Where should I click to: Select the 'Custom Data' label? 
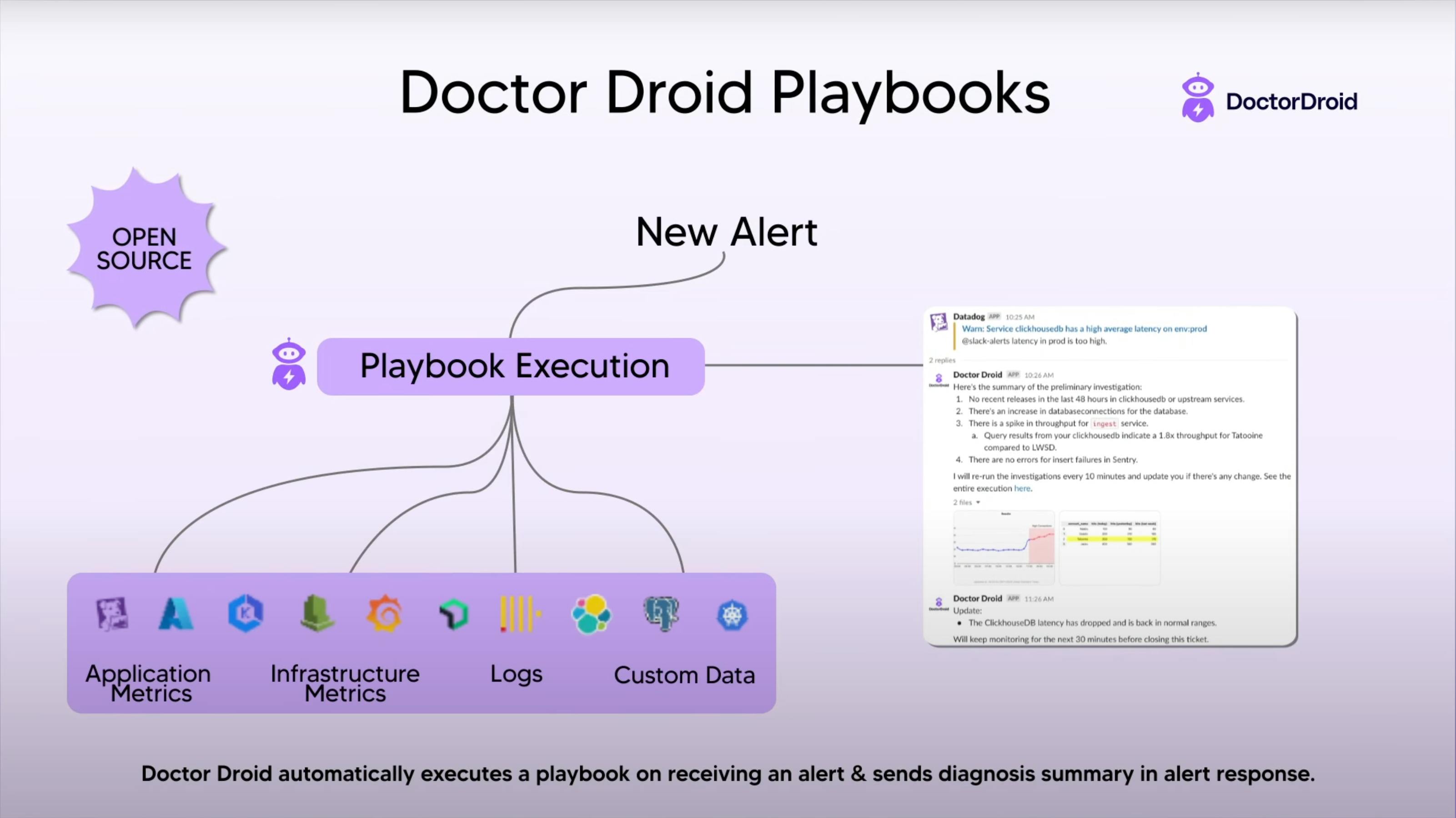tap(684, 675)
